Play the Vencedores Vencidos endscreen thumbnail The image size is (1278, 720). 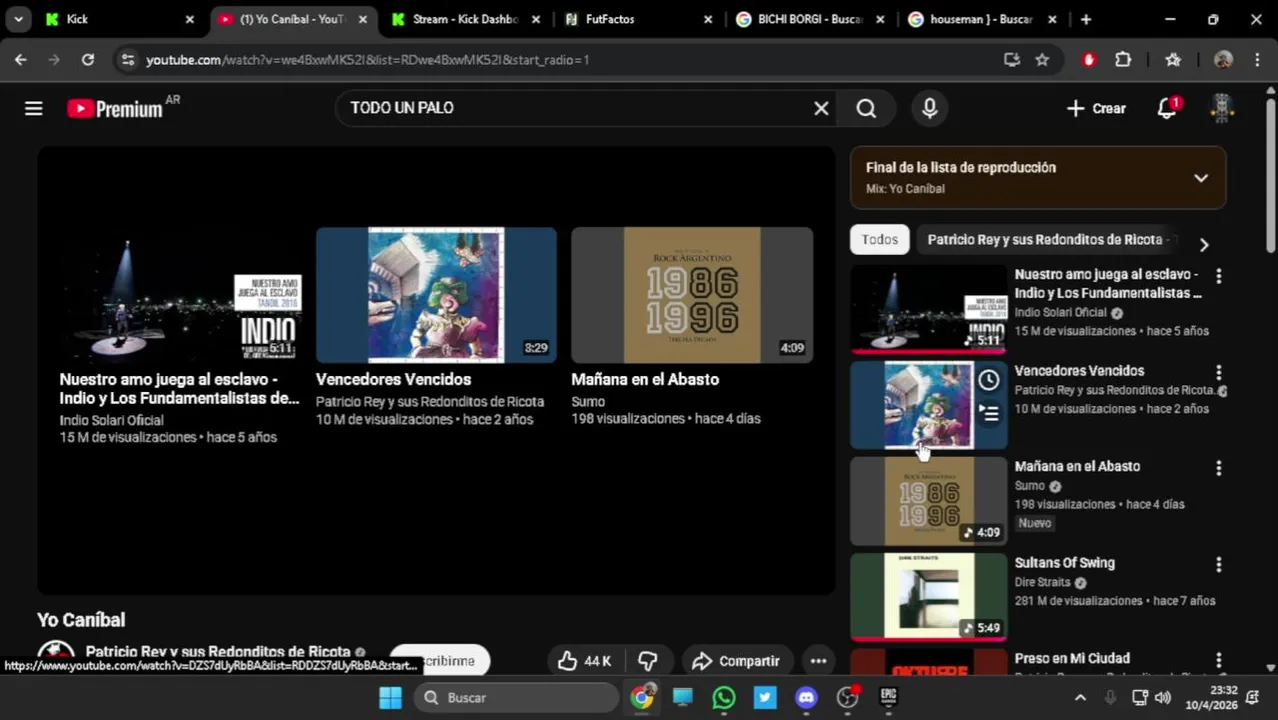click(436, 295)
